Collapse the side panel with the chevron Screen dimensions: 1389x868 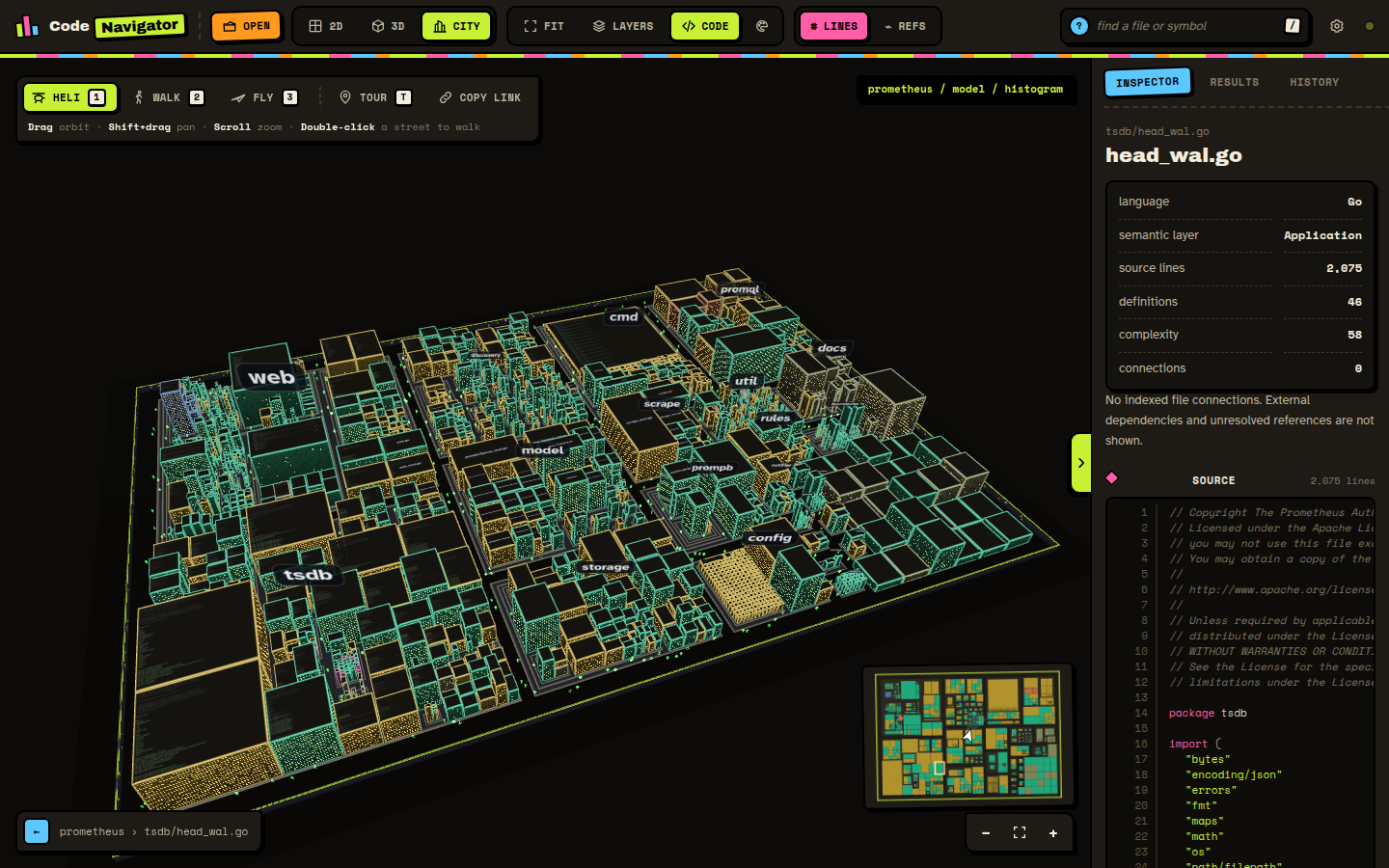click(x=1081, y=463)
